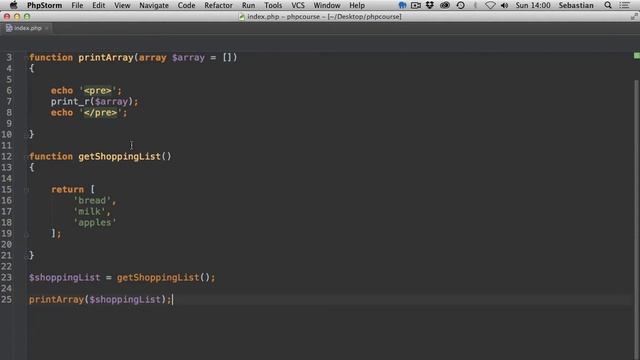Viewport: 640px width, 360px height.
Task: Click the green inspection status indicator
Action: tap(637, 56)
